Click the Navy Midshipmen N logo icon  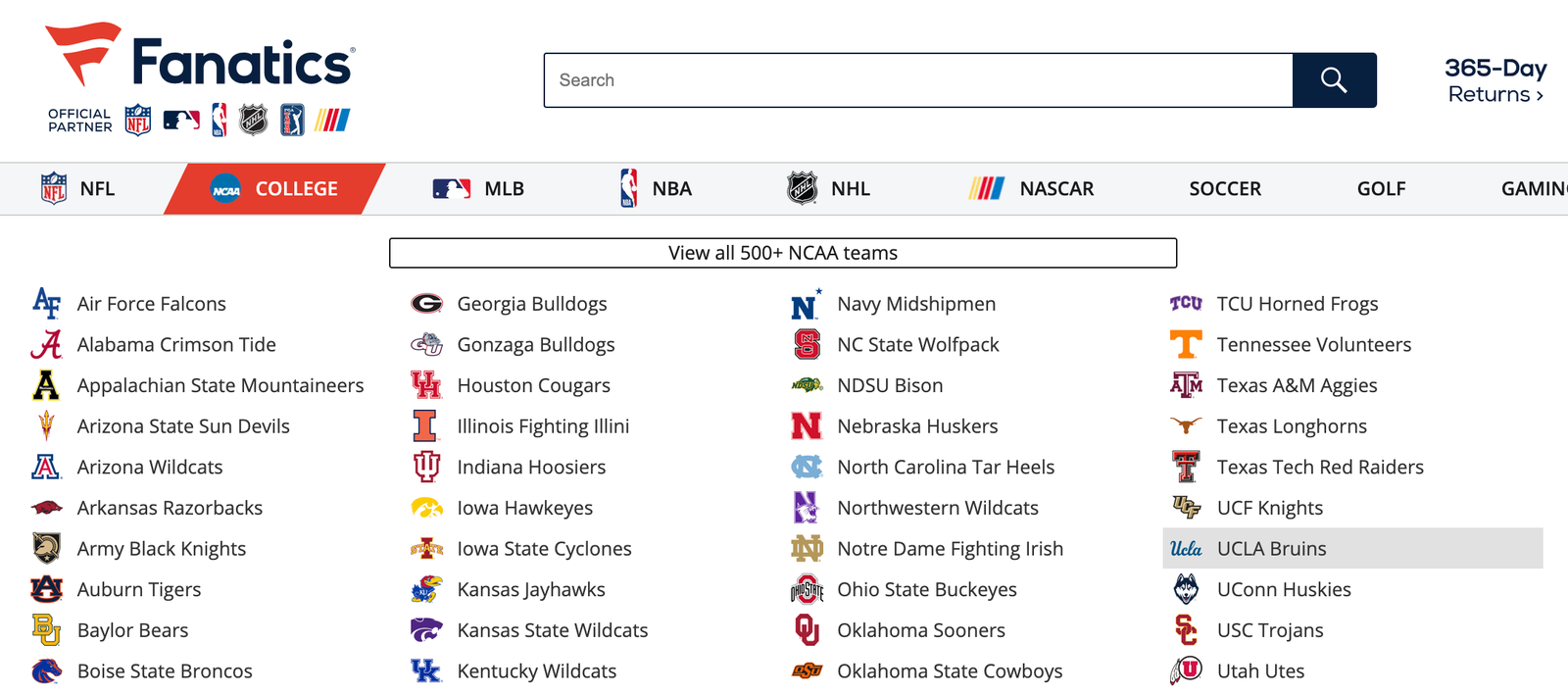click(807, 305)
